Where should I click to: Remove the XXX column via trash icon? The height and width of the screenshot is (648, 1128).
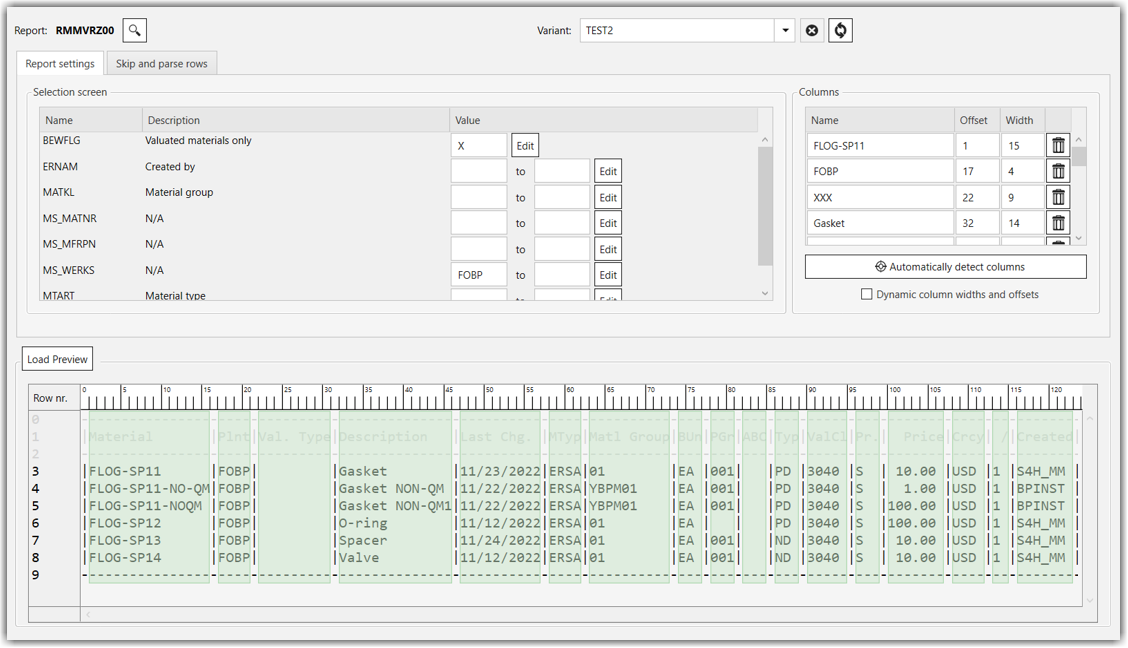(1058, 198)
